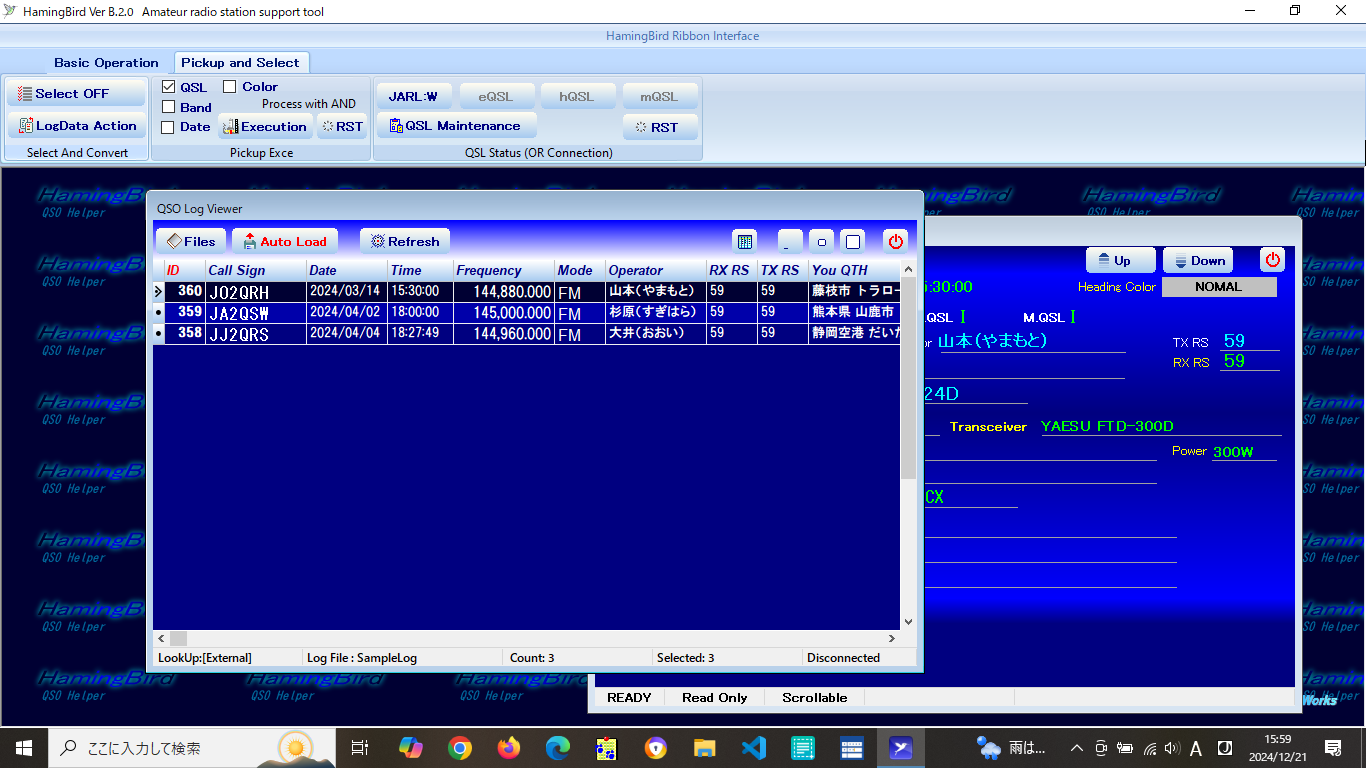
Task: Open LogData Action
Action: tap(77, 126)
